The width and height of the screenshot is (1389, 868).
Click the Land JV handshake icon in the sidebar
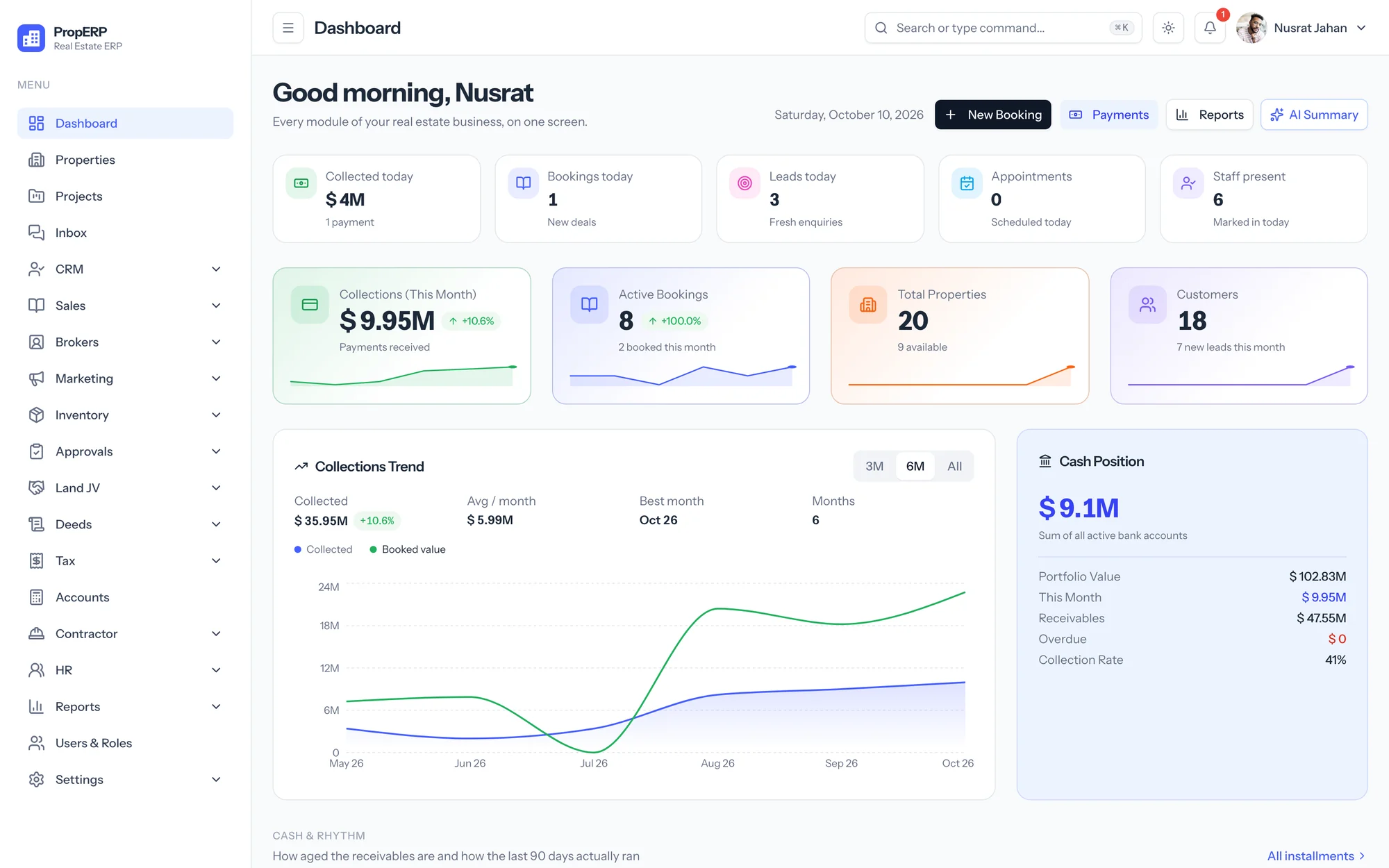coord(36,487)
